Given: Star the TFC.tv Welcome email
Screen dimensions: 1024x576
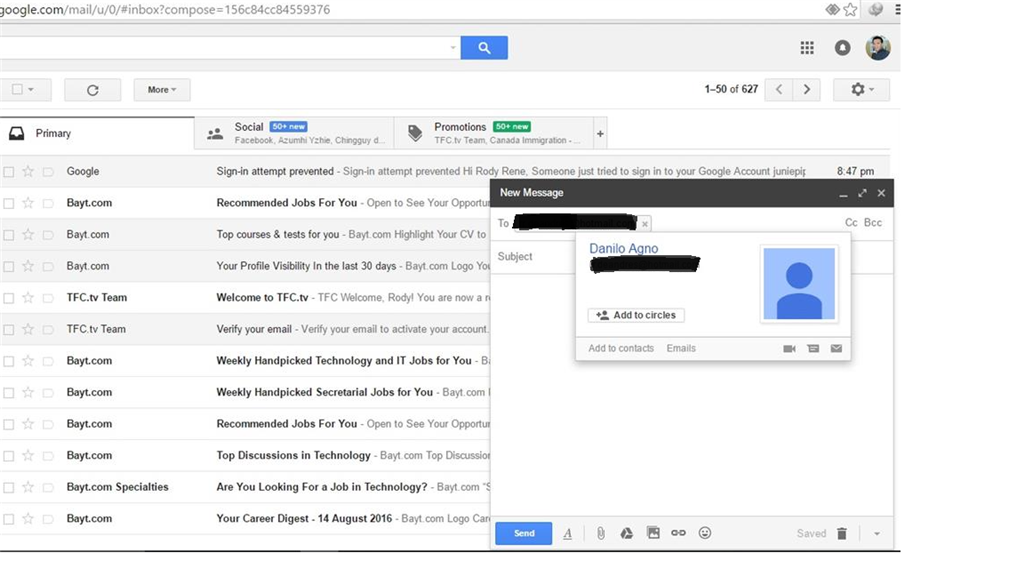Looking at the screenshot, I should click(x=28, y=298).
